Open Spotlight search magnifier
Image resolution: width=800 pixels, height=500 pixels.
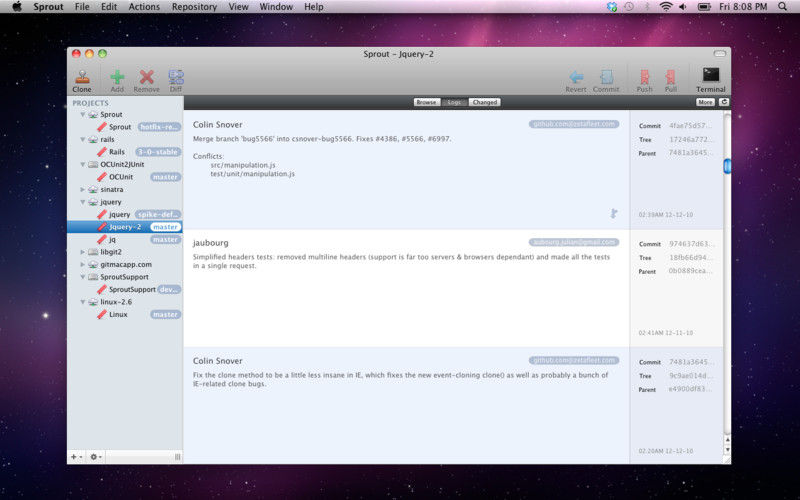[782, 7]
